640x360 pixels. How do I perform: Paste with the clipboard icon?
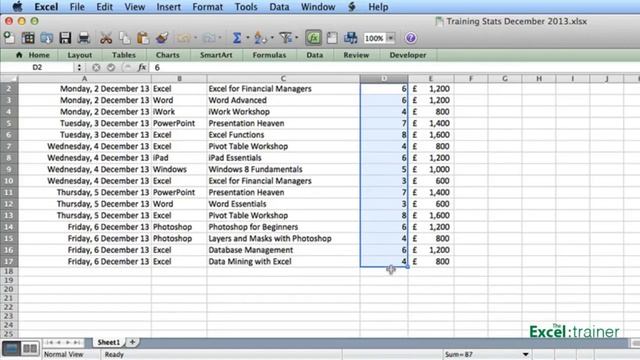143,38
